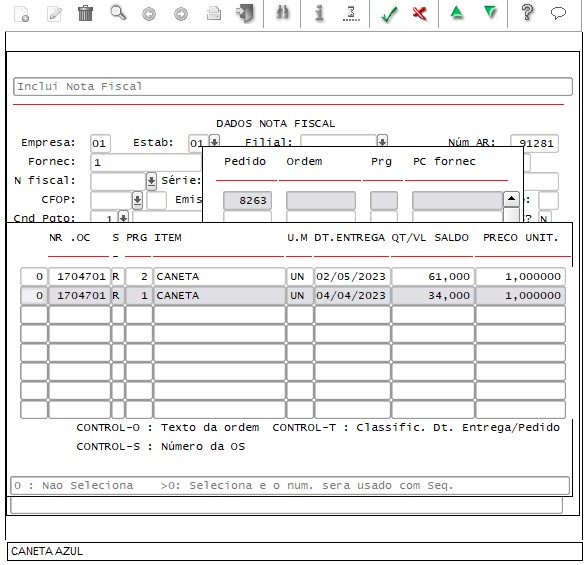This screenshot has height=565, width=586.
Task: Click the CANETA AZUL status bar text
Action: click(47, 552)
